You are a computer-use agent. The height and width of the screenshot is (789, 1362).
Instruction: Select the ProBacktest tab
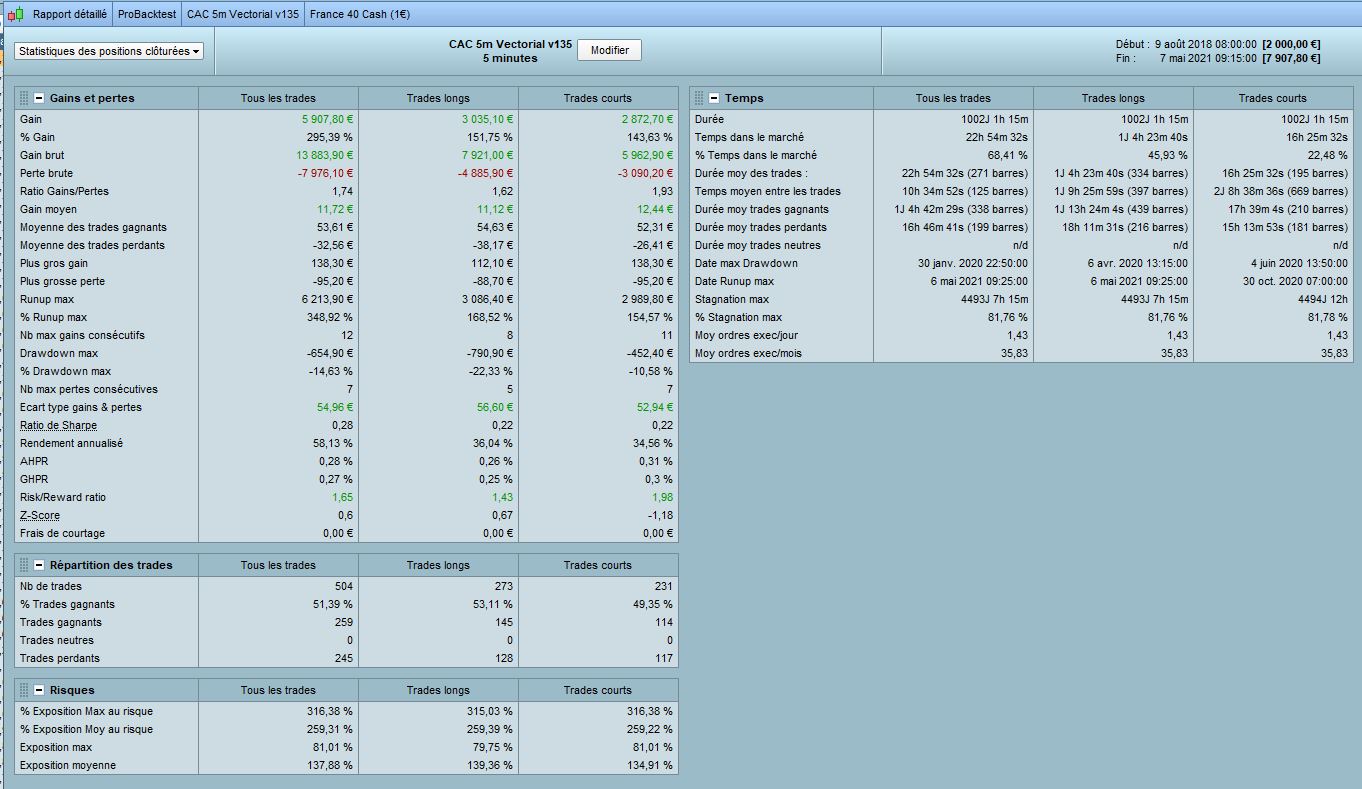147,15
